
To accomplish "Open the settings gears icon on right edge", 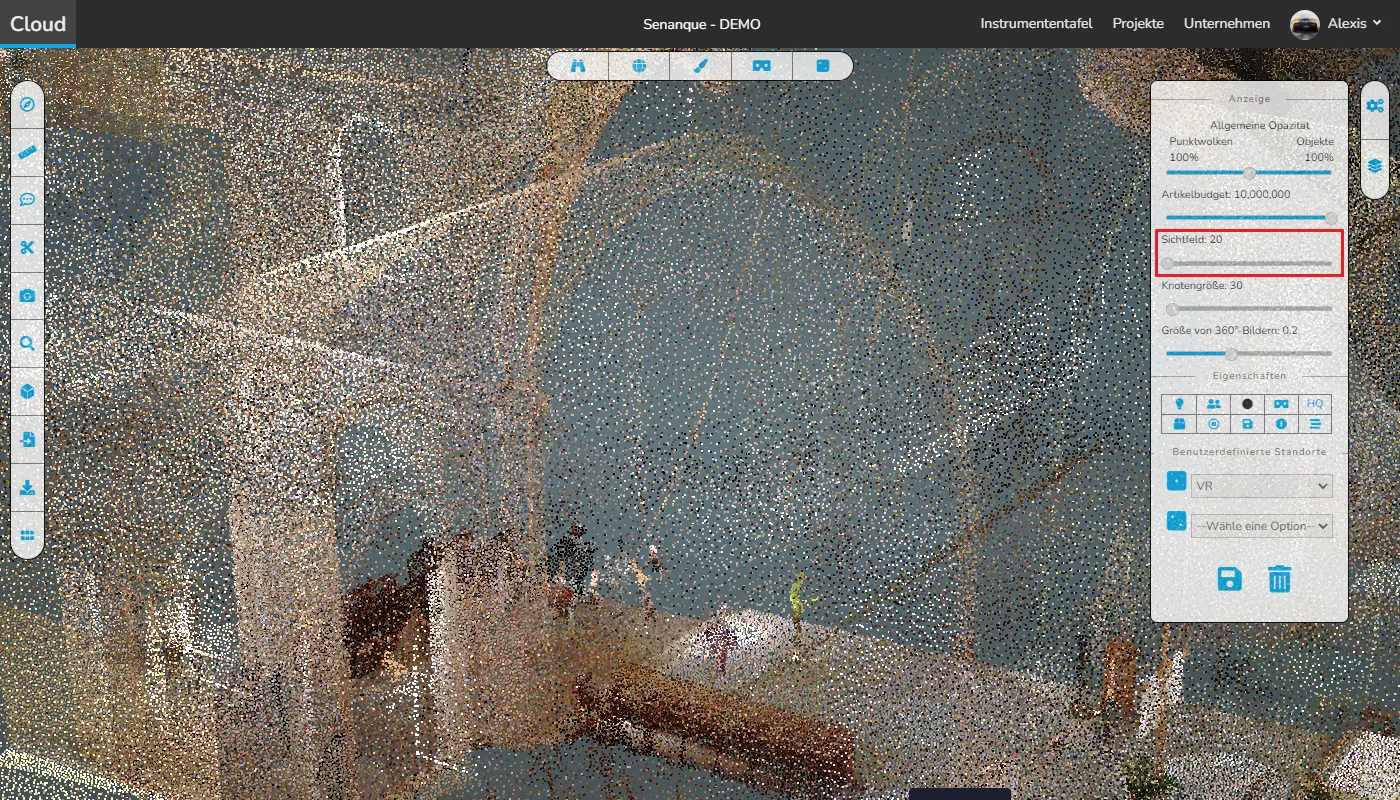I will click(1375, 105).
